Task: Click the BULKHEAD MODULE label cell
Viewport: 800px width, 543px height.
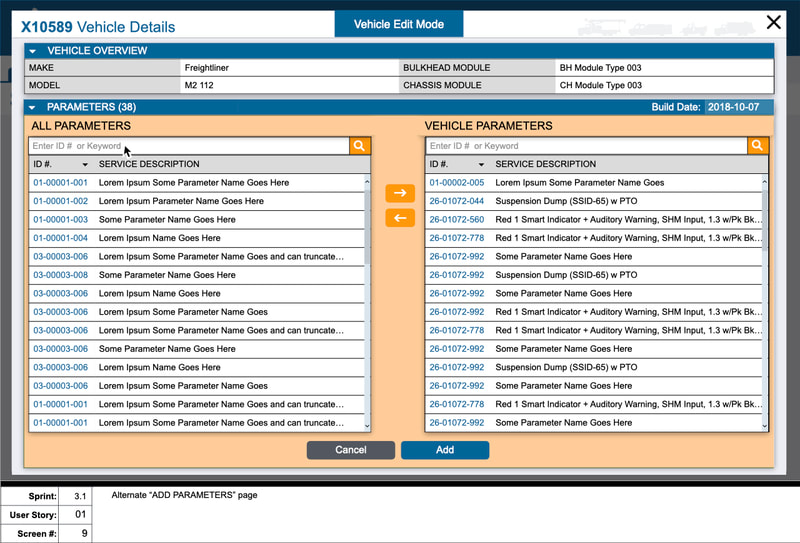Action: [x=477, y=68]
